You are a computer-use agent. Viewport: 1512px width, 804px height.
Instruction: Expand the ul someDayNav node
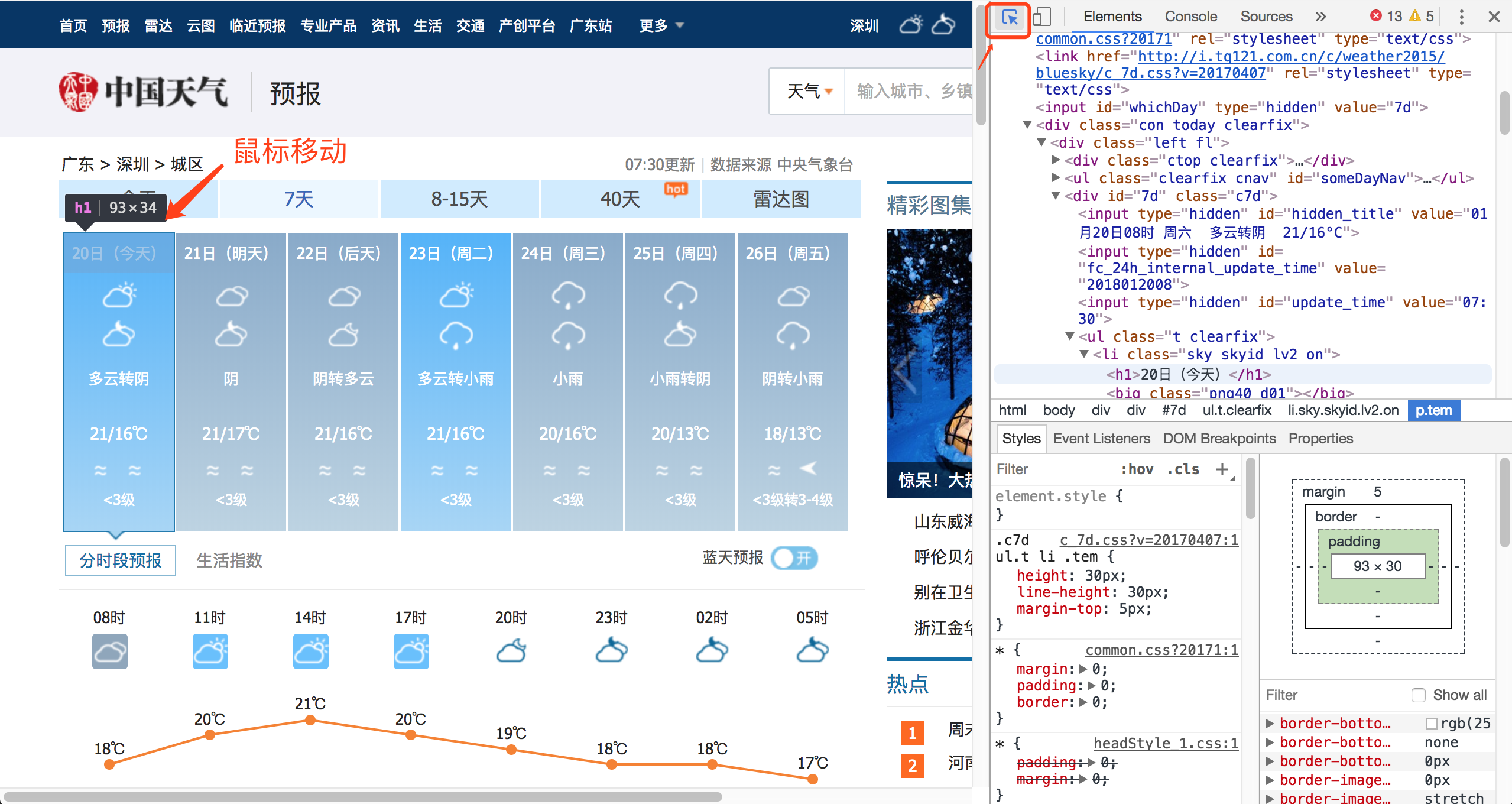1056,177
